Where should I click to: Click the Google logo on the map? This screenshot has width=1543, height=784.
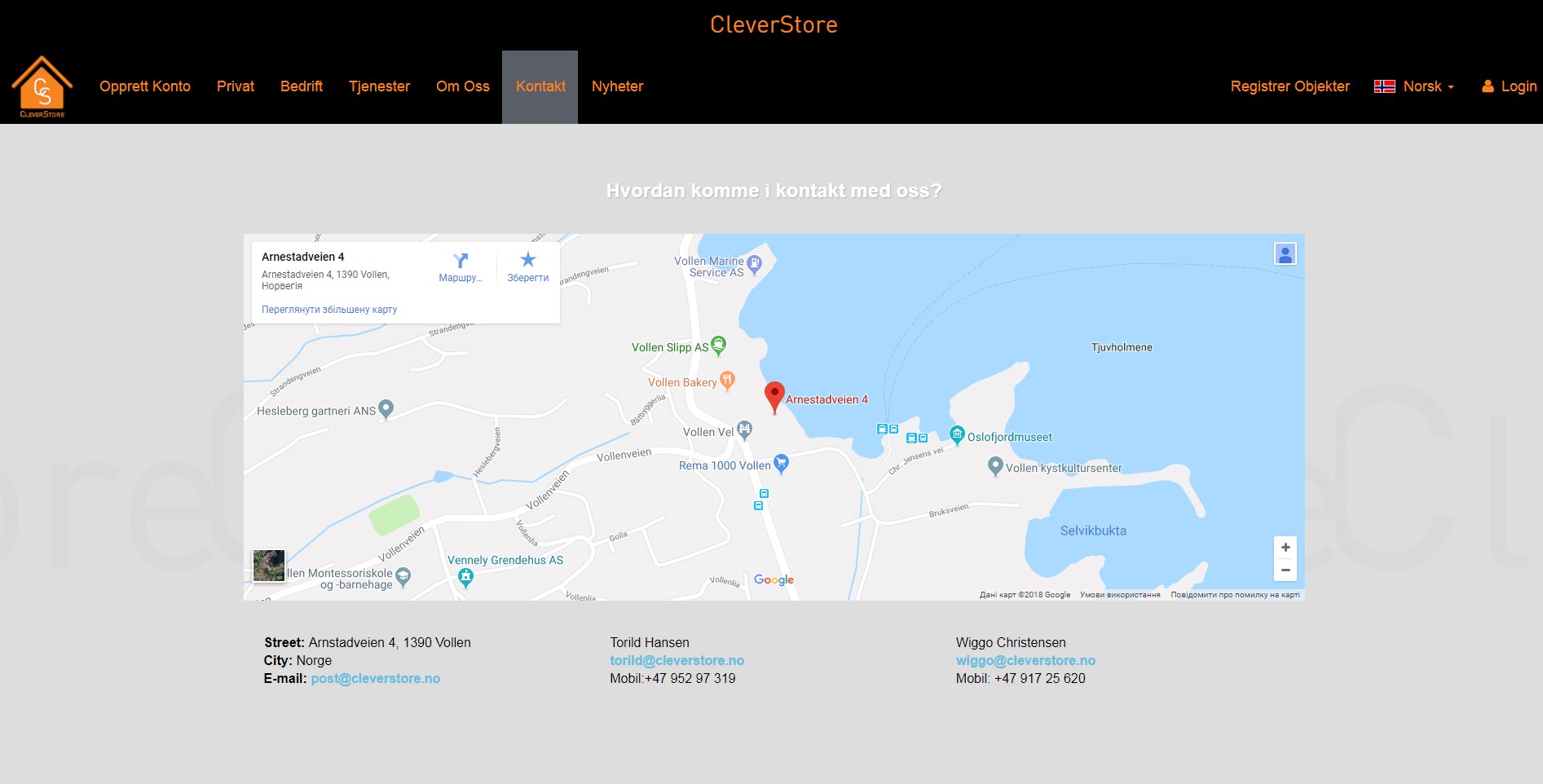[774, 579]
